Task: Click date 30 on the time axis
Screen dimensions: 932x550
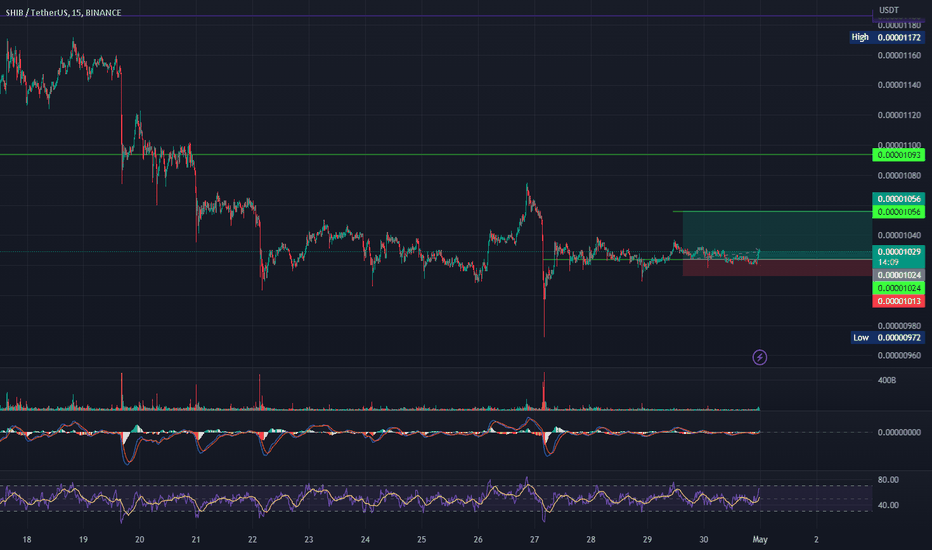Action: pos(704,540)
